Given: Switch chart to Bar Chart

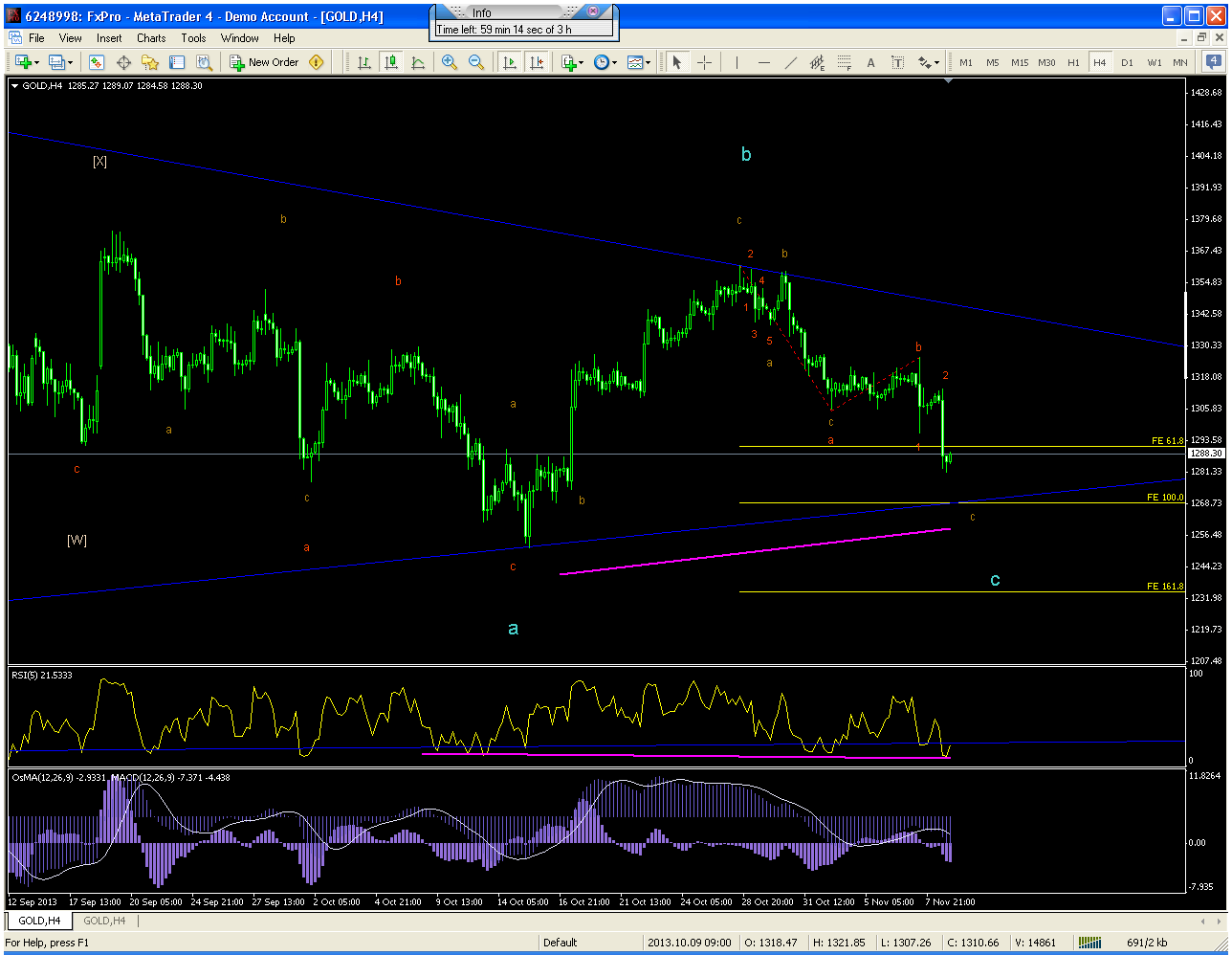Looking at the screenshot, I should click(x=364, y=62).
